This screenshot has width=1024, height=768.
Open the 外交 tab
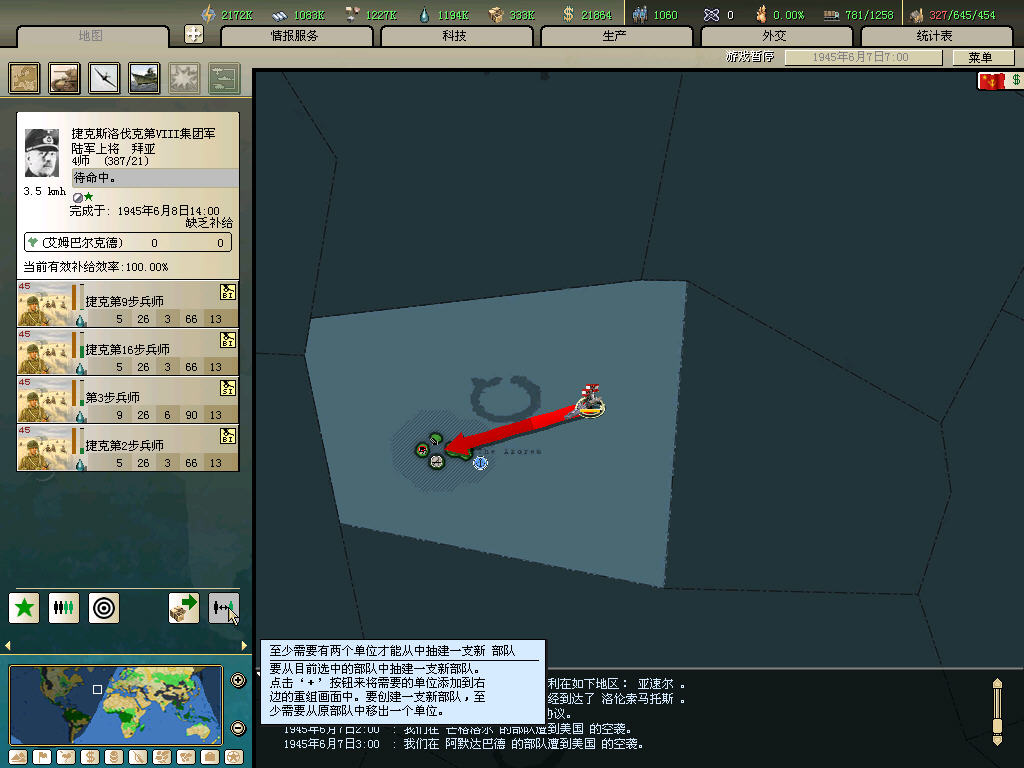coord(775,36)
